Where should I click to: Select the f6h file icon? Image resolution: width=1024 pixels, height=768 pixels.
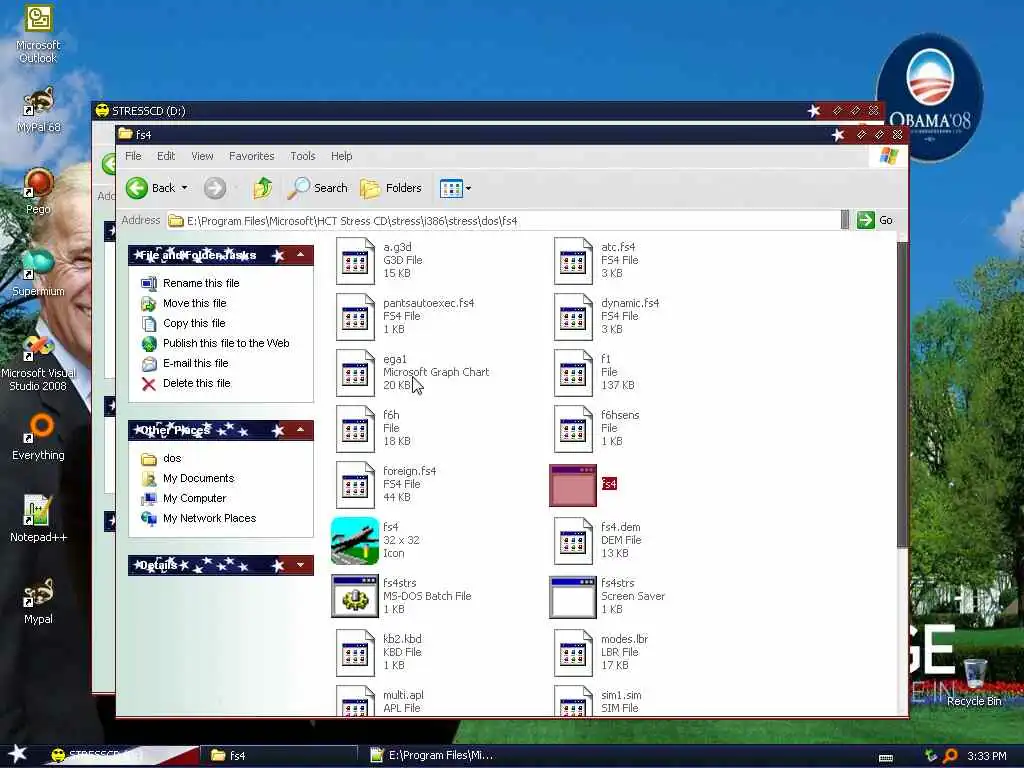pyautogui.click(x=355, y=429)
